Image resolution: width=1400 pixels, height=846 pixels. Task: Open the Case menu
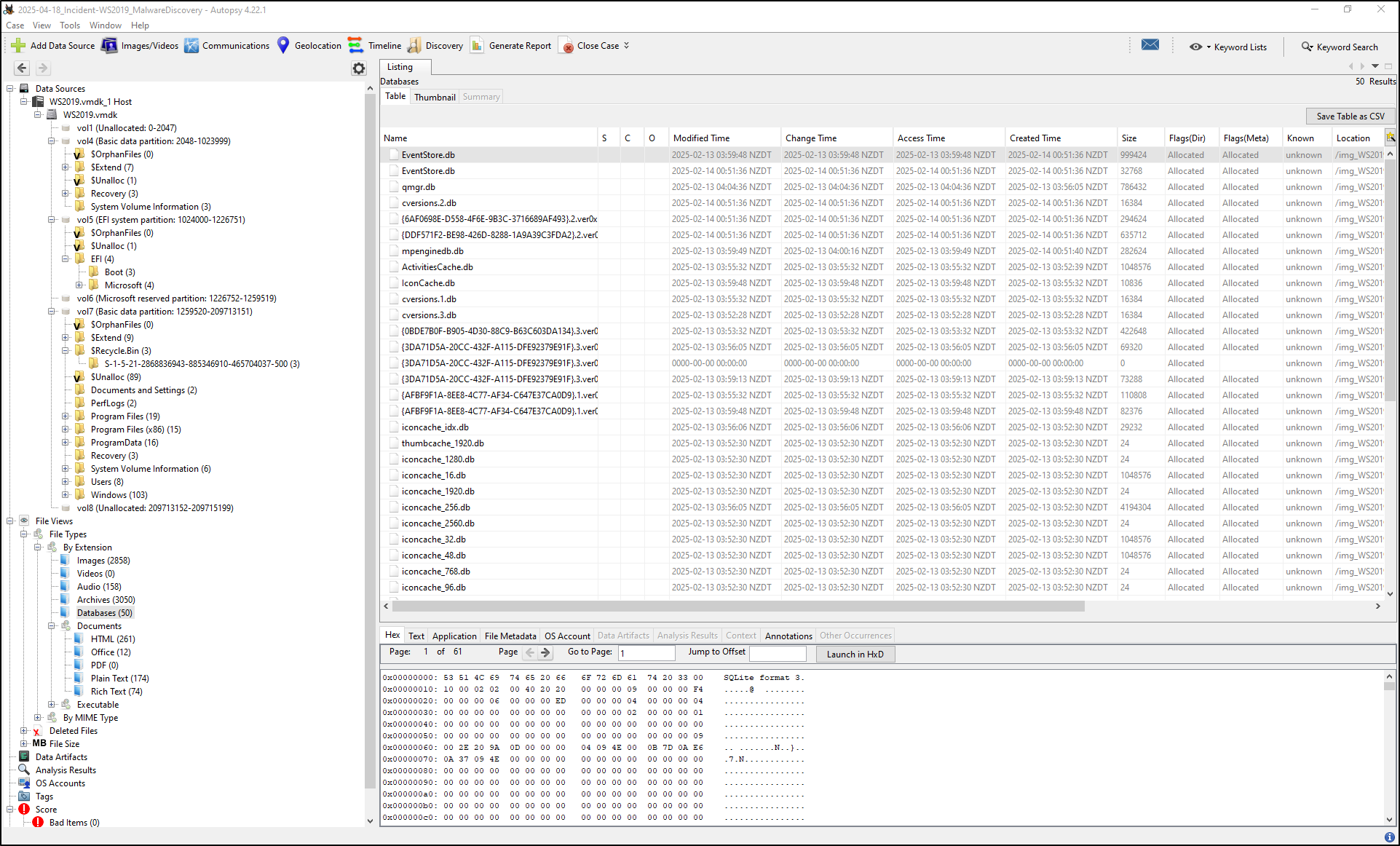(x=15, y=25)
